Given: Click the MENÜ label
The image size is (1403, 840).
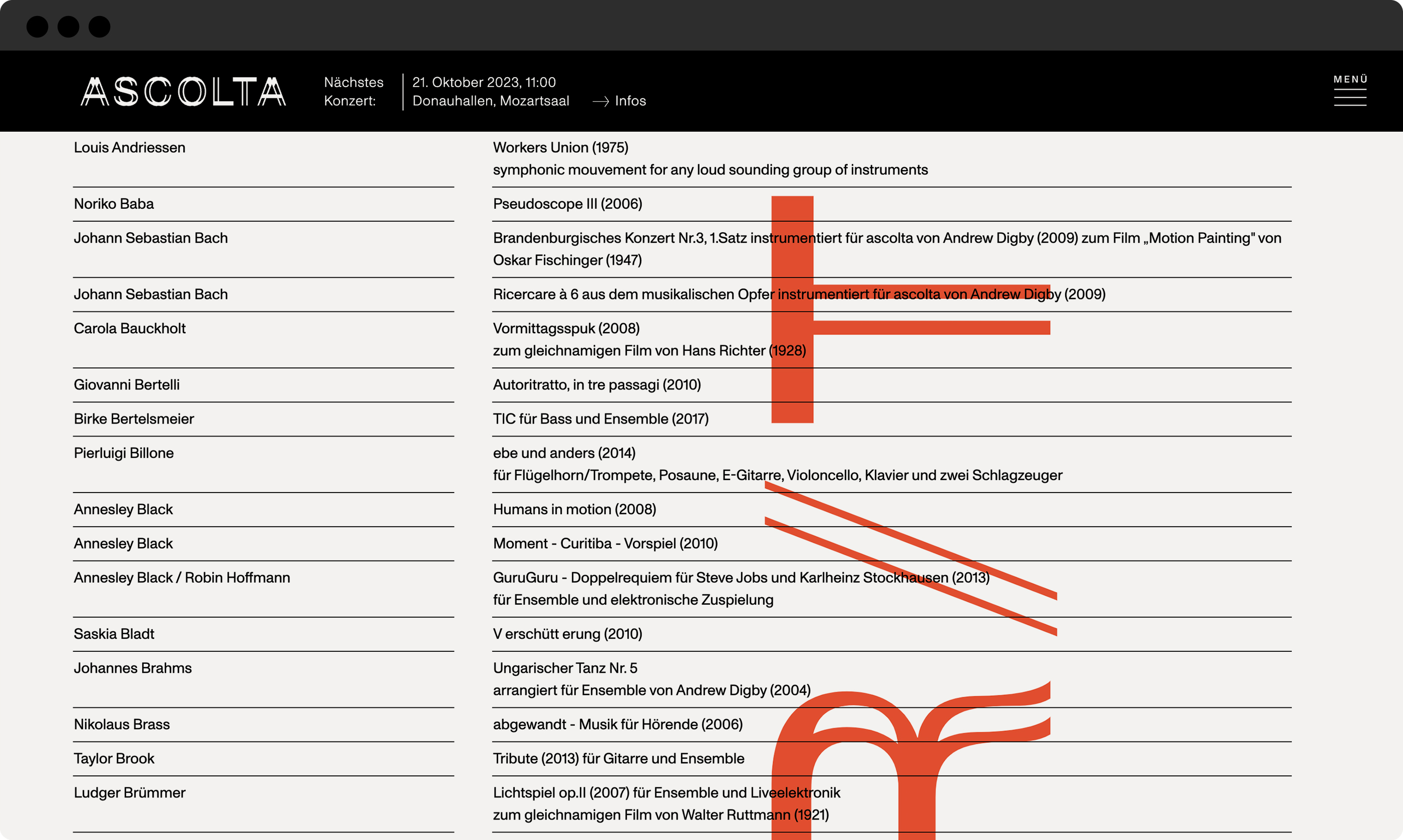Looking at the screenshot, I should pyautogui.click(x=1350, y=79).
